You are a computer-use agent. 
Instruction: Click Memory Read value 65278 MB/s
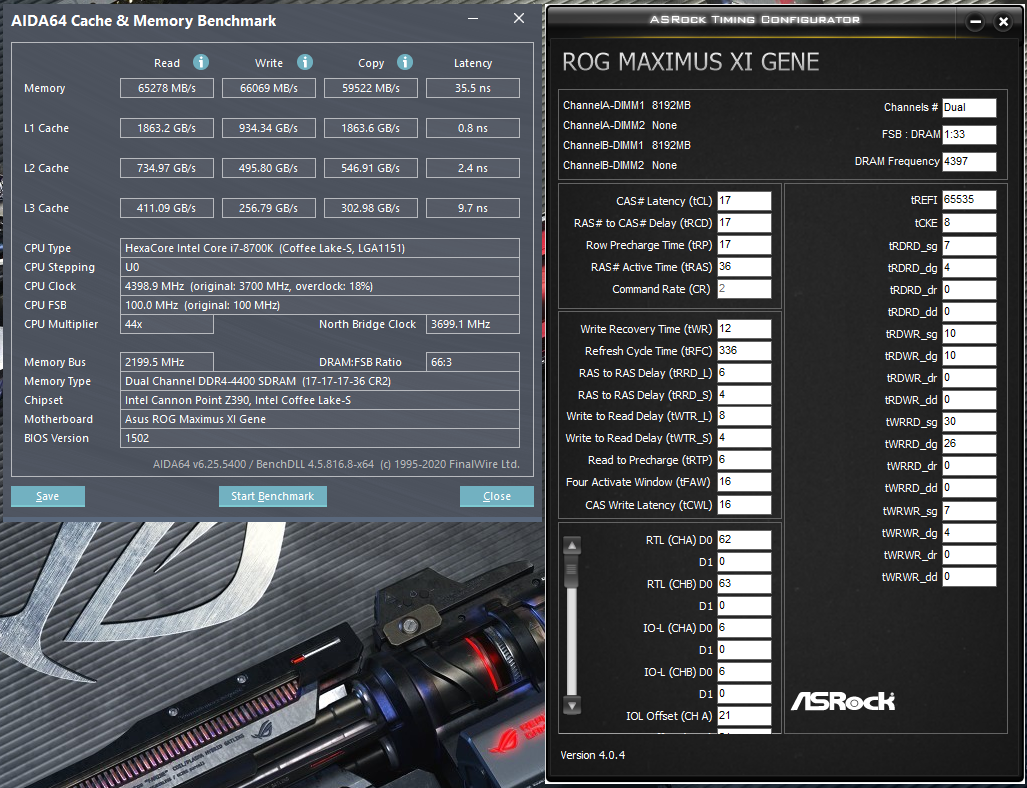[x=166, y=88]
